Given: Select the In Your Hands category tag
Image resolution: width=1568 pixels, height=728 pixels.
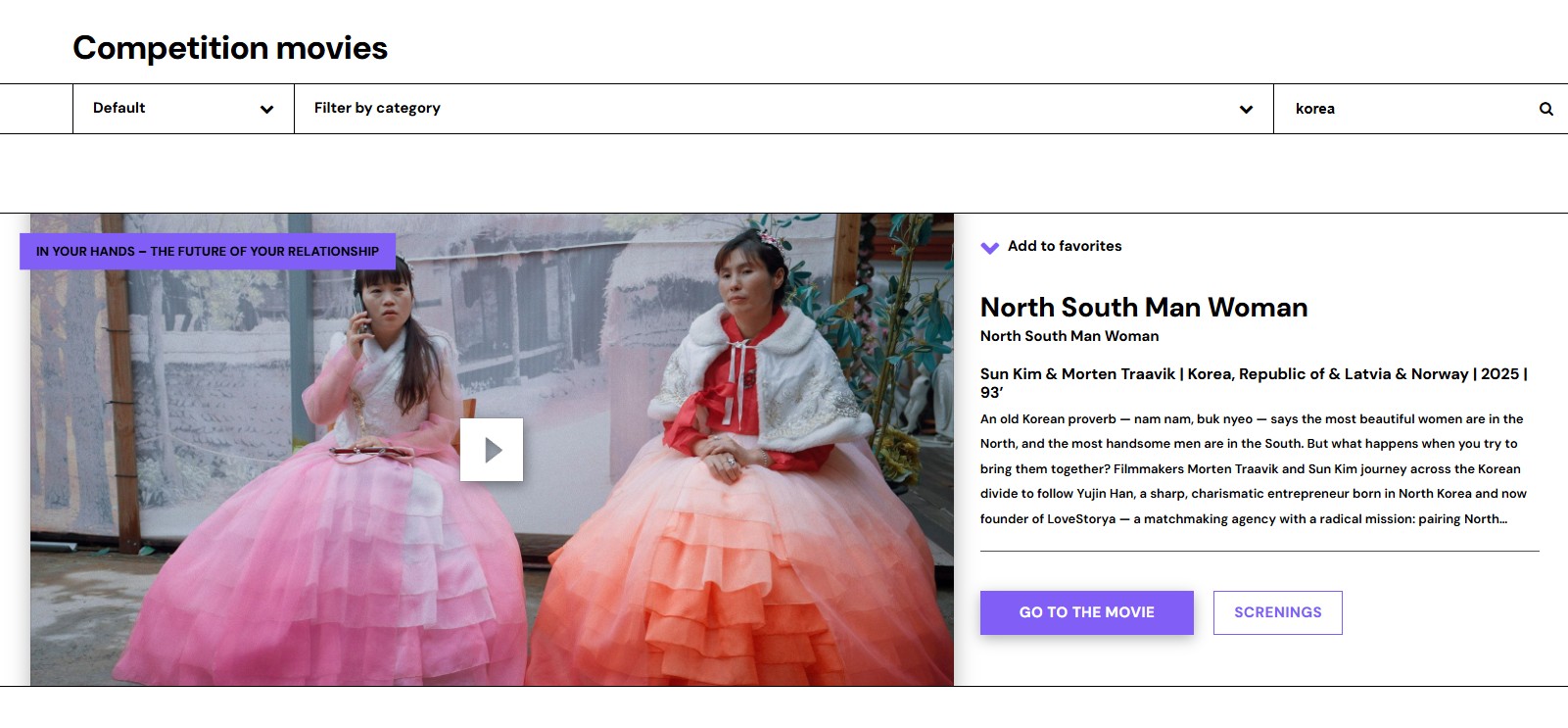Looking at the screenshot, I should click(x=208, y=252).
